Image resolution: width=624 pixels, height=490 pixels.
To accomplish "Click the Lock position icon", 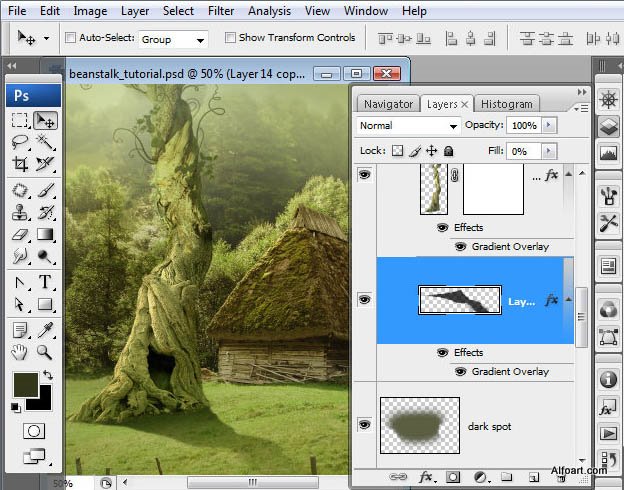I will point(431,151).
